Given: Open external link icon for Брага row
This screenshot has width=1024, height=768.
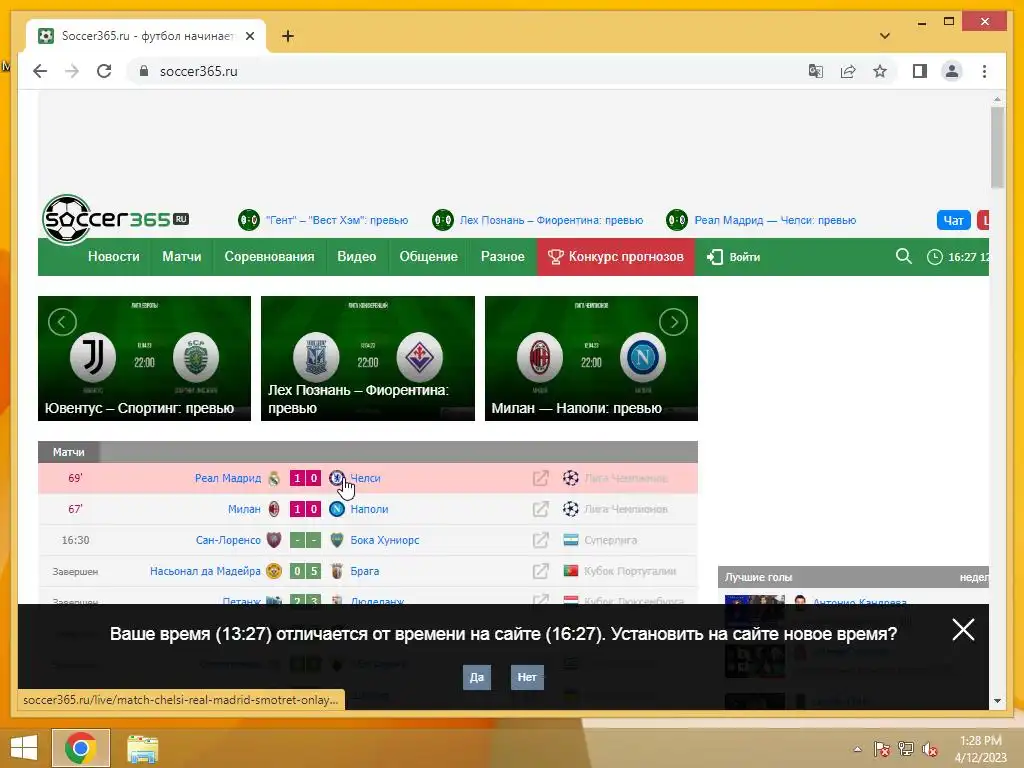Looking at the screenshot, I should [x=540, y=571].
